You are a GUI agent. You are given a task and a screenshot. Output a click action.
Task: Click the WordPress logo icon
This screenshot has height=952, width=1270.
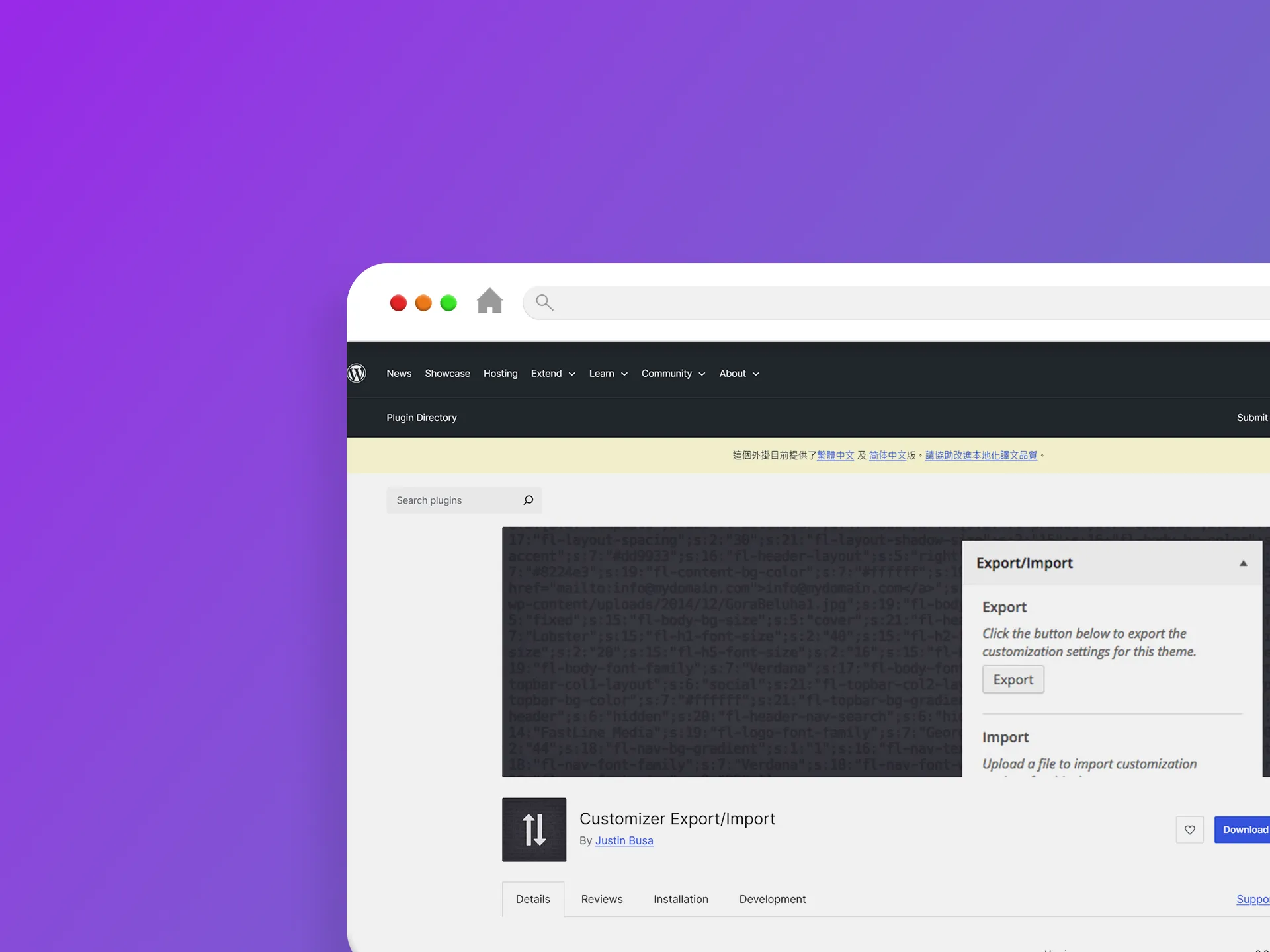[357, 374]
